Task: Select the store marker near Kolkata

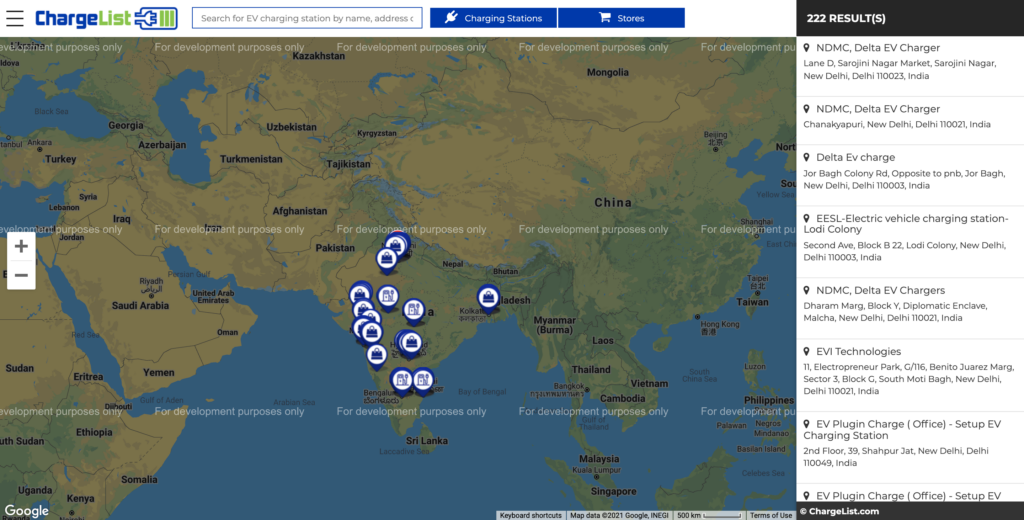Action: pyautogui.click(x=488, y=299)
